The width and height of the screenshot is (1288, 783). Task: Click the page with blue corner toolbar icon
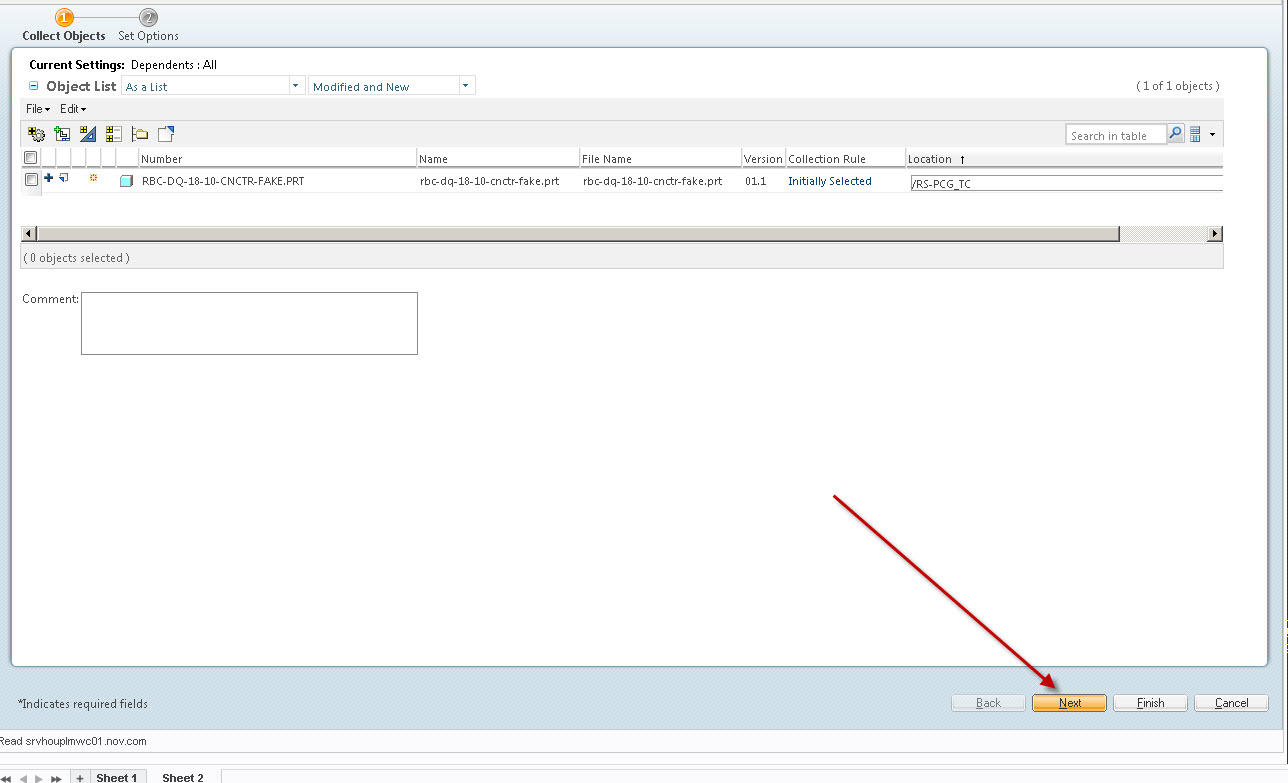point(166,134)
